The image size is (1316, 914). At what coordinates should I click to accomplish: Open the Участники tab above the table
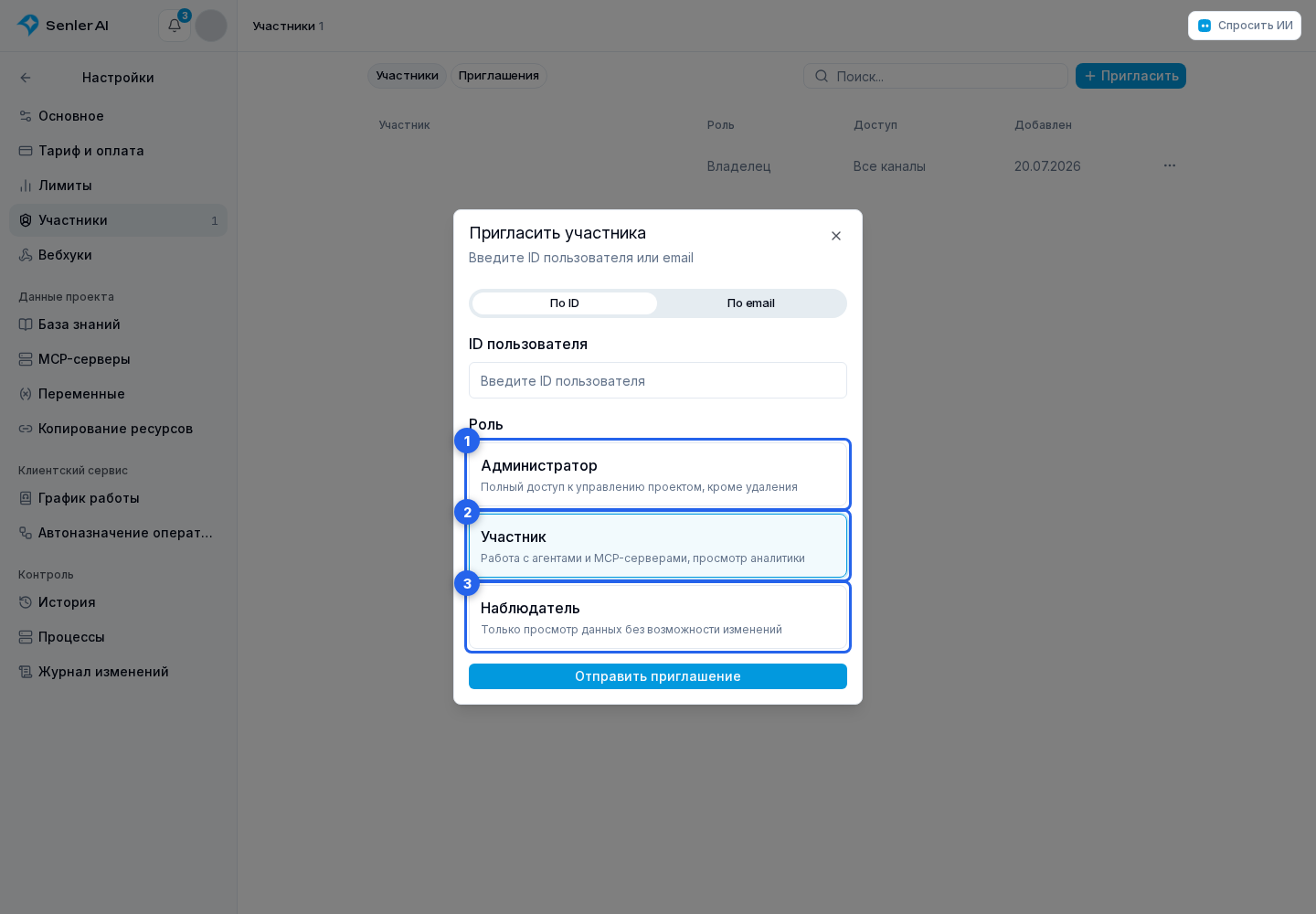pyautogui.click(x=408, y=76)
